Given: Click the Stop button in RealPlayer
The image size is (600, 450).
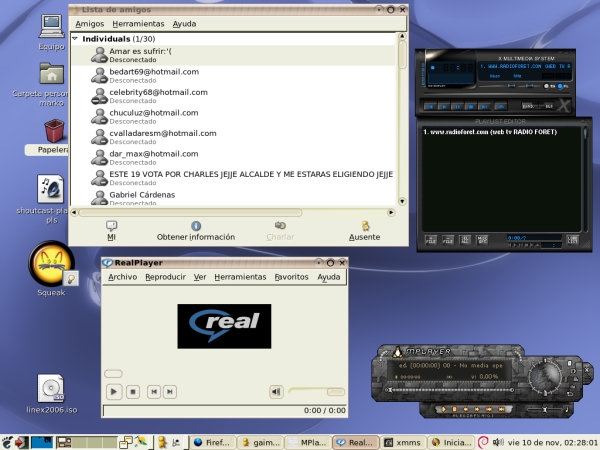Looking at the screenshot, I should point(134,392).
